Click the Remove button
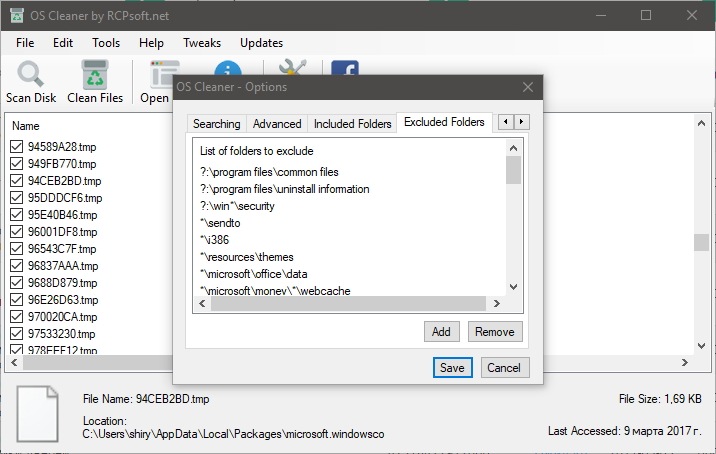 coord(495,332)
